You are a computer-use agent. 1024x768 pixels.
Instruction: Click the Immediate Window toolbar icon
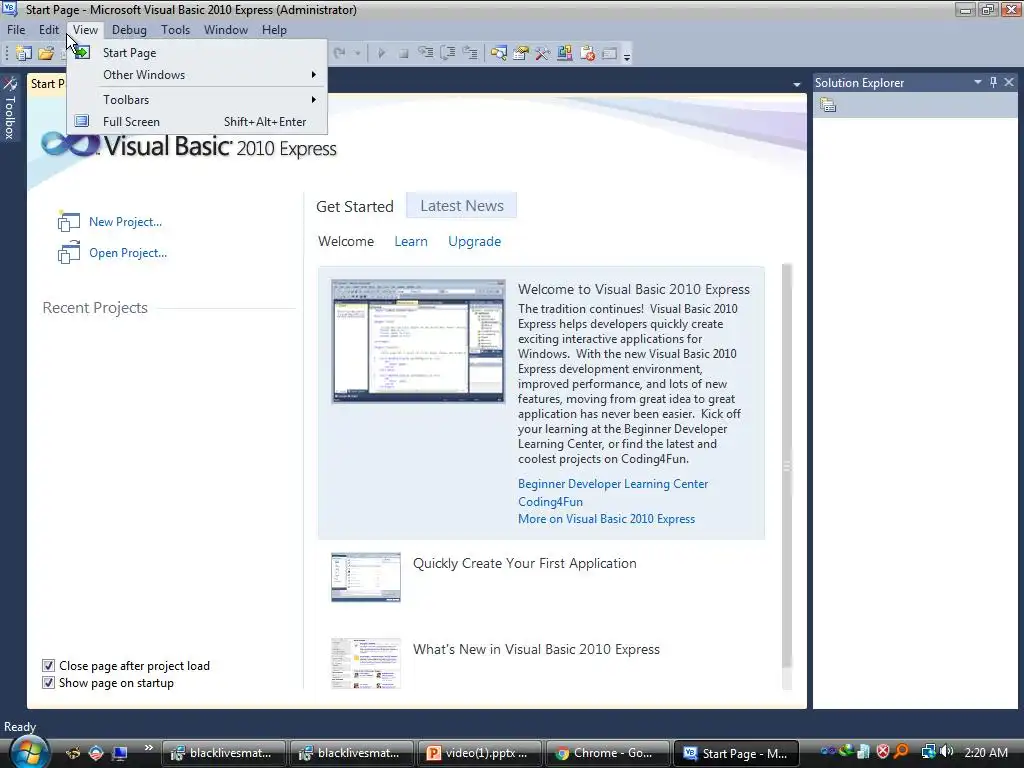(609, 54)
